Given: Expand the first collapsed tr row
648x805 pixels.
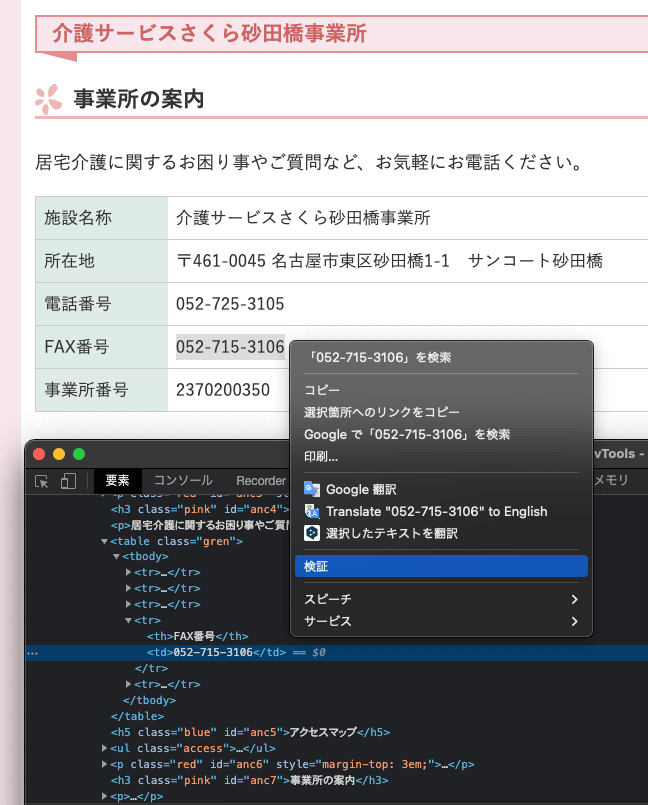Looking at the screenshot, I should (128, 572).
